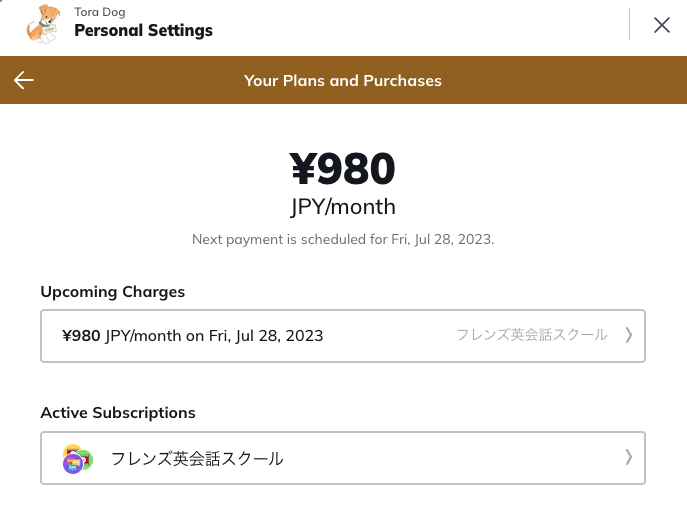
Task: Click the Personal Settings heading
Action: 143,30
